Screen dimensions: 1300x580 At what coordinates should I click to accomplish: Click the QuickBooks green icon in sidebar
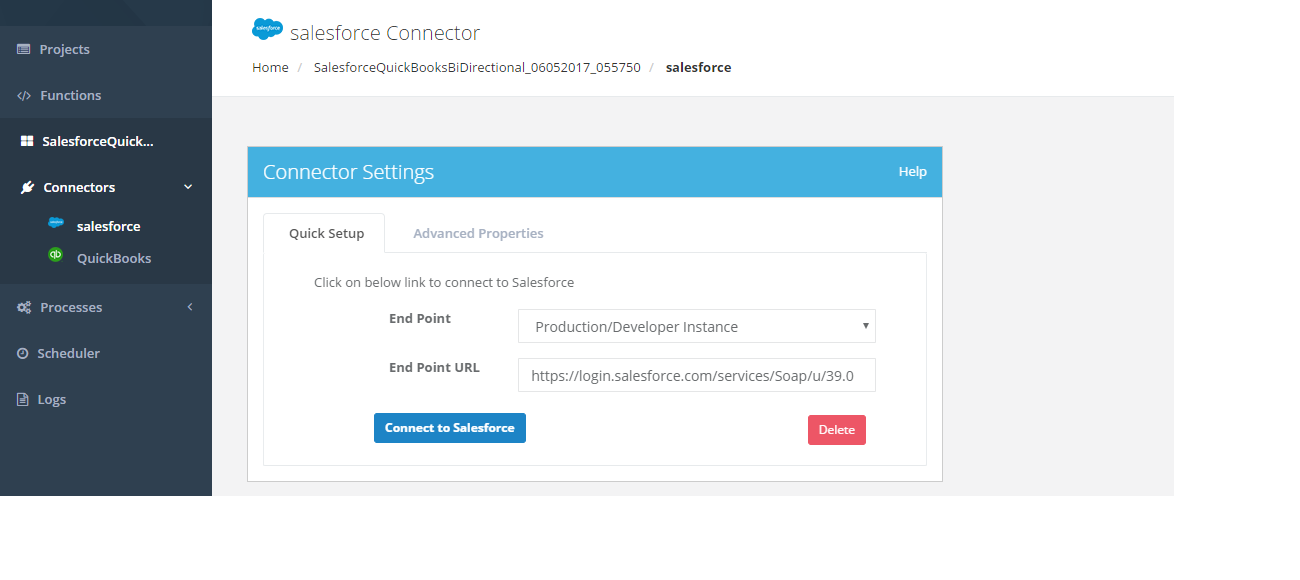click(x=56, y=256)
